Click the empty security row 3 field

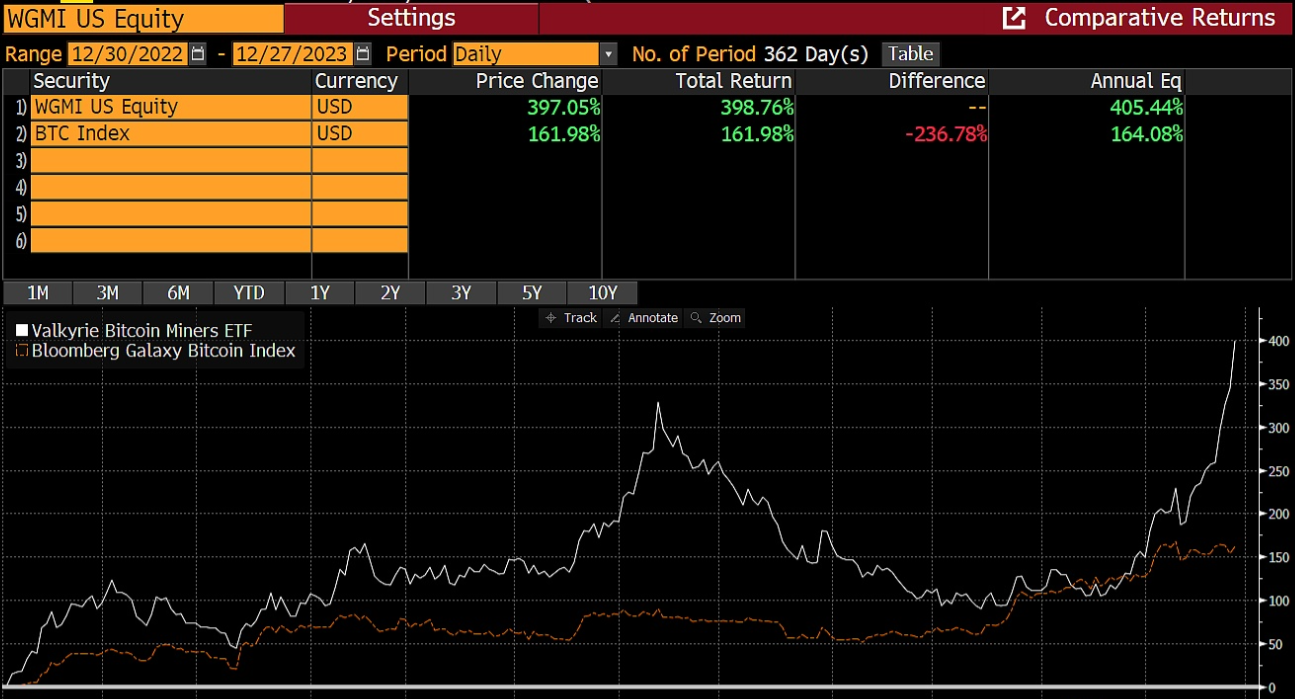(170, 159)
